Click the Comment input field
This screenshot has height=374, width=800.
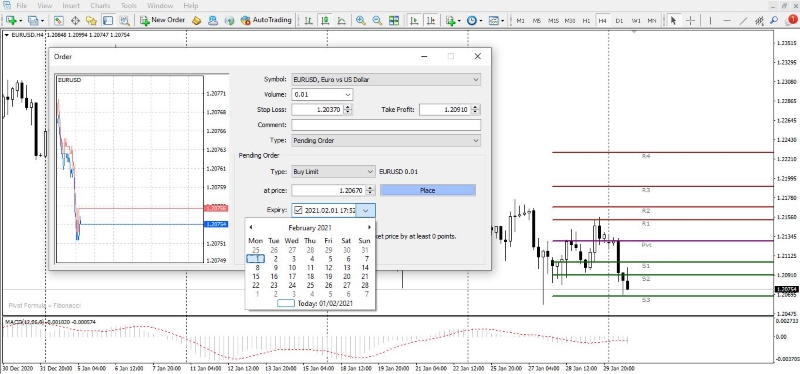point(386,125)
